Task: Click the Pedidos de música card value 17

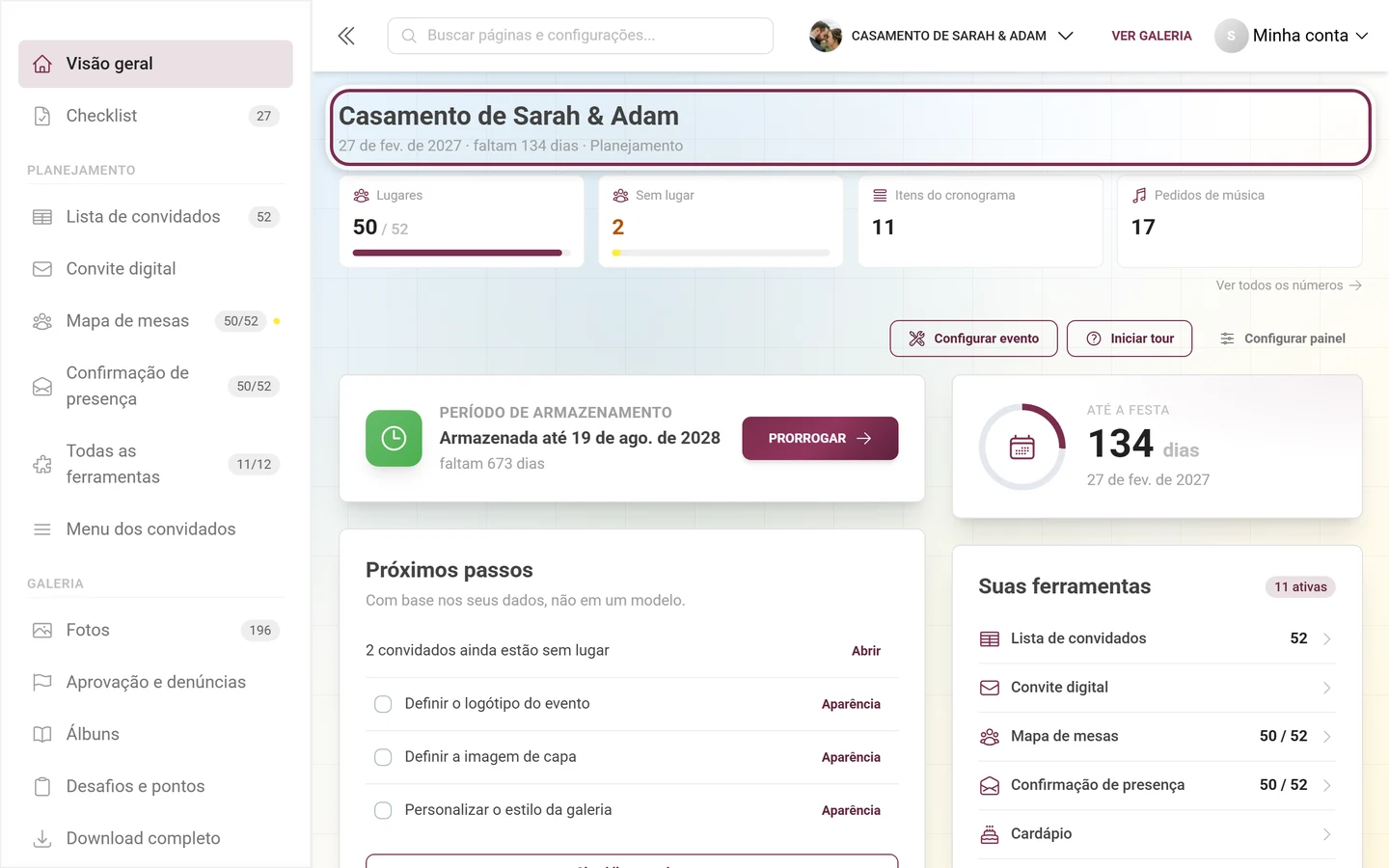Action: point(1143,228)
